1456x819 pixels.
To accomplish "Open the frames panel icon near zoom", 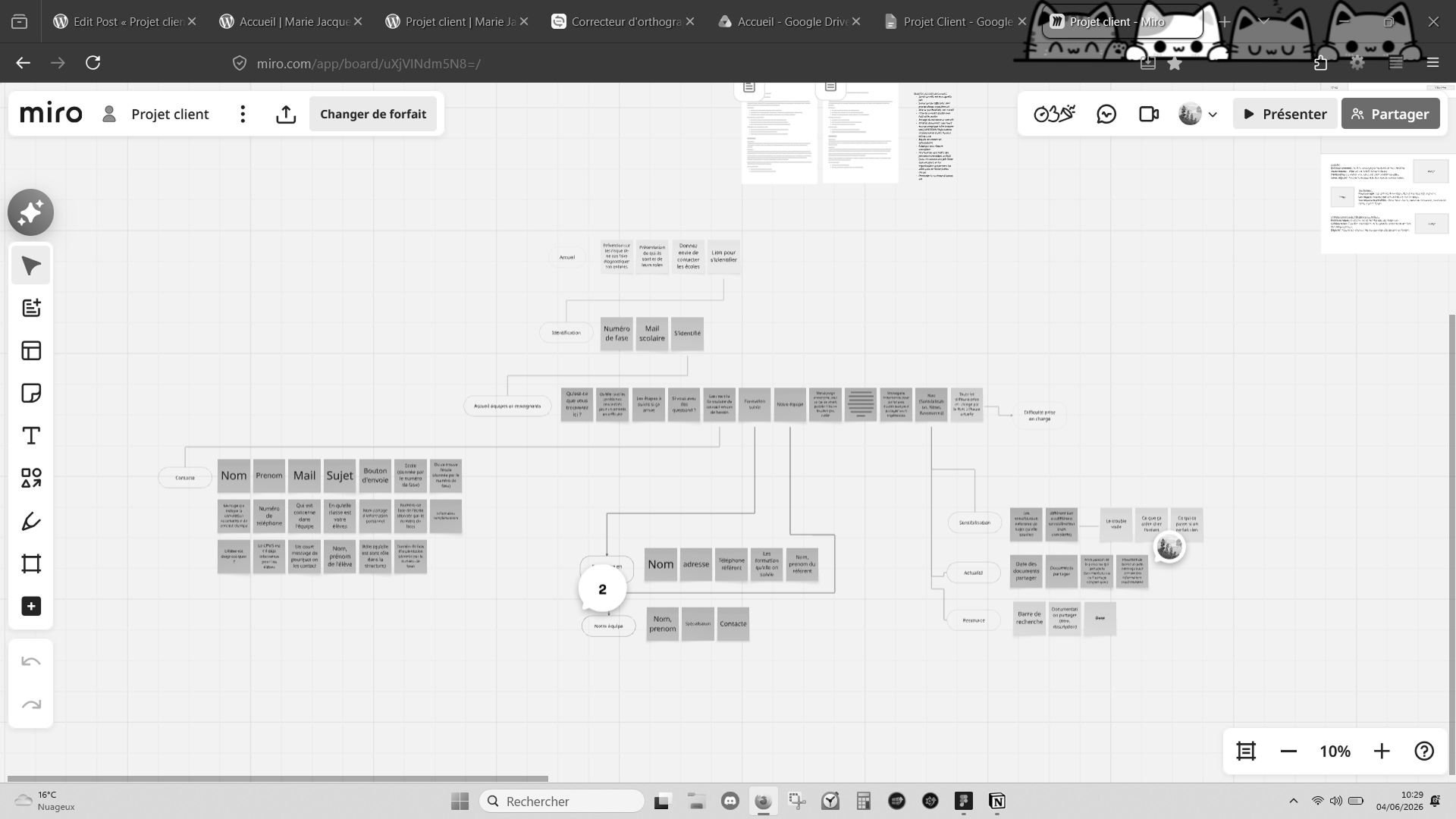I will (1246, 751).
